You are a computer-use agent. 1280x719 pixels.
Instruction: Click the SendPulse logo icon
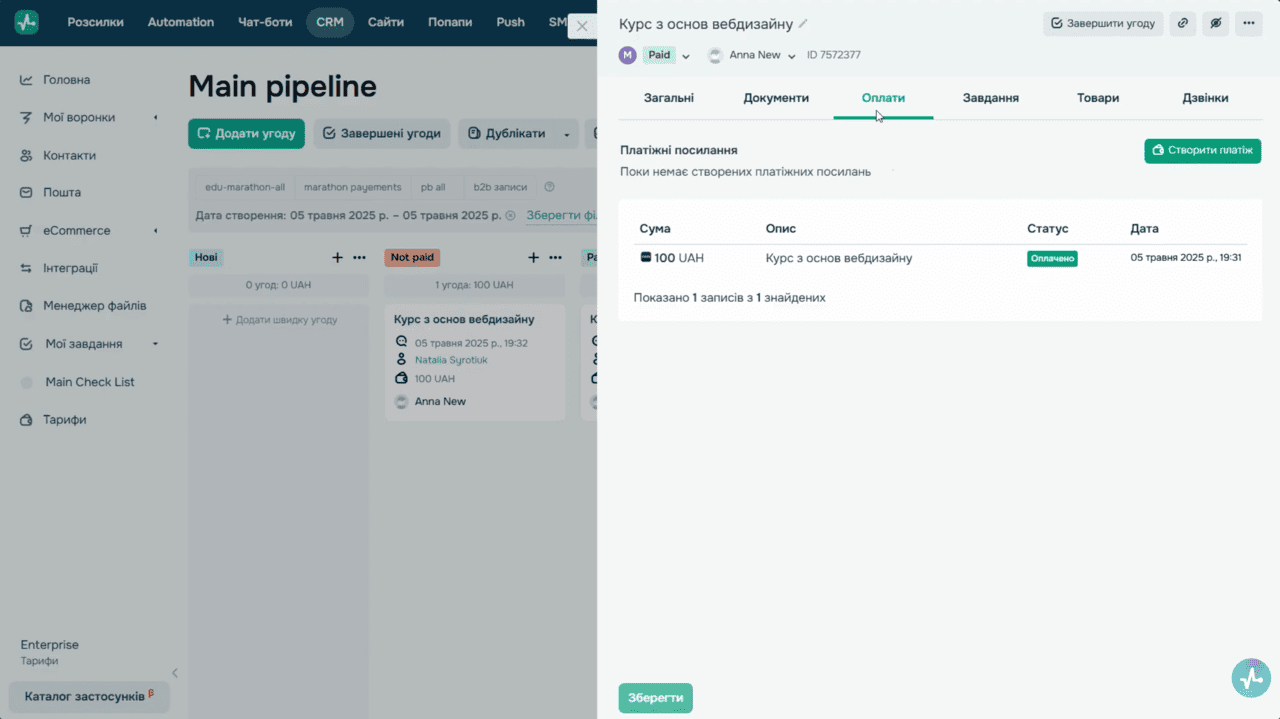tap(27, 22)
